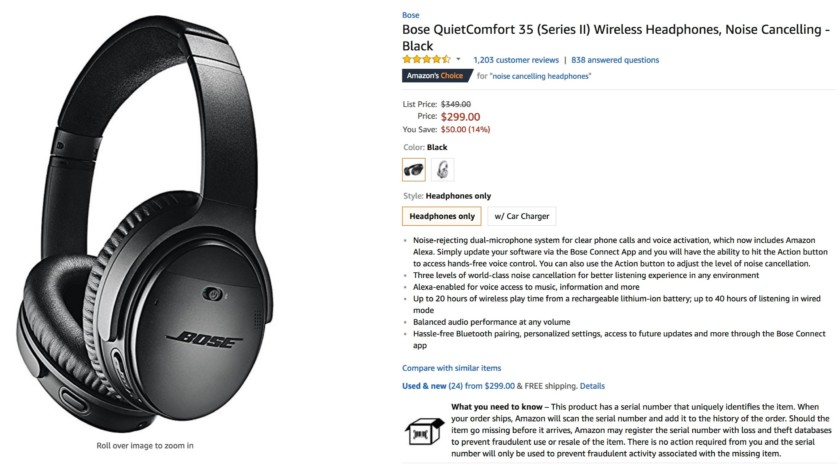This screenshot has height=473, width=840.
Task: Choose the Headphones only style option
Action: (441, 216)
